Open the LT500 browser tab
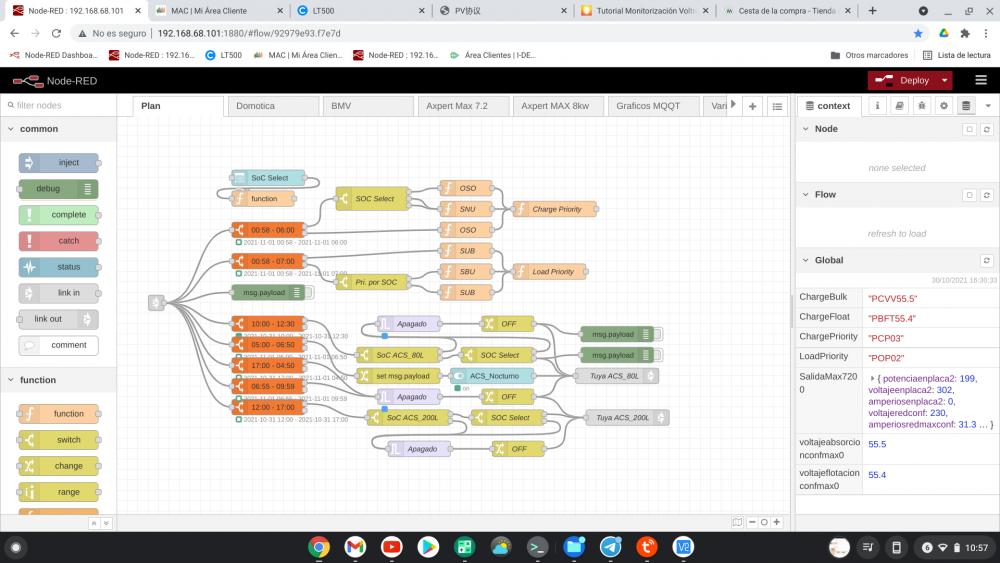This screenshot has width=1000, height=563. coord(361,11)
